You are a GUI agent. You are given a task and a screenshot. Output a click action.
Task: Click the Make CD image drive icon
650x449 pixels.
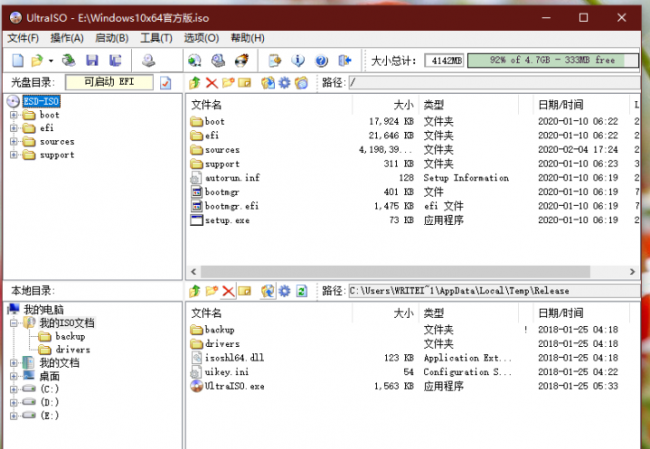tap(148, 61)
